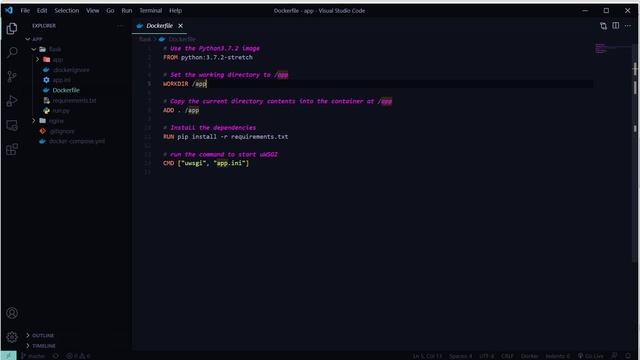Click line and column indicator in status bar

[x=427, y=356]
